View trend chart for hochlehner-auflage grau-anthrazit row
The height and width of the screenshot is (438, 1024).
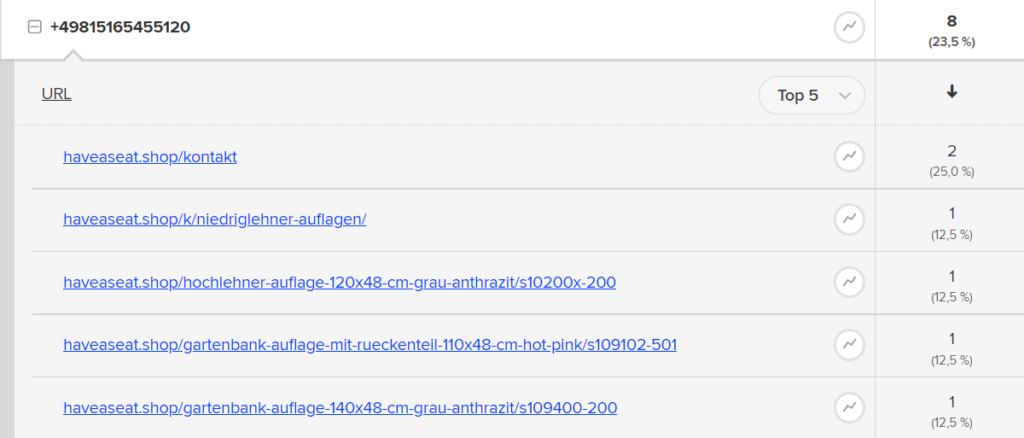[849, 282]
